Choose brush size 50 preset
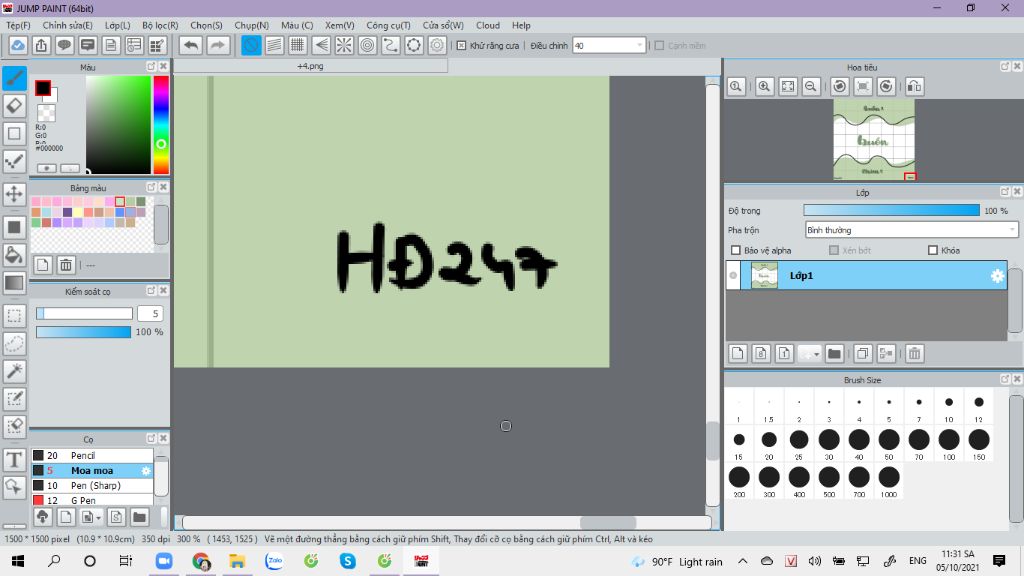The height and width of the screenshot is (576, 1024). click(x=889, y=445)
